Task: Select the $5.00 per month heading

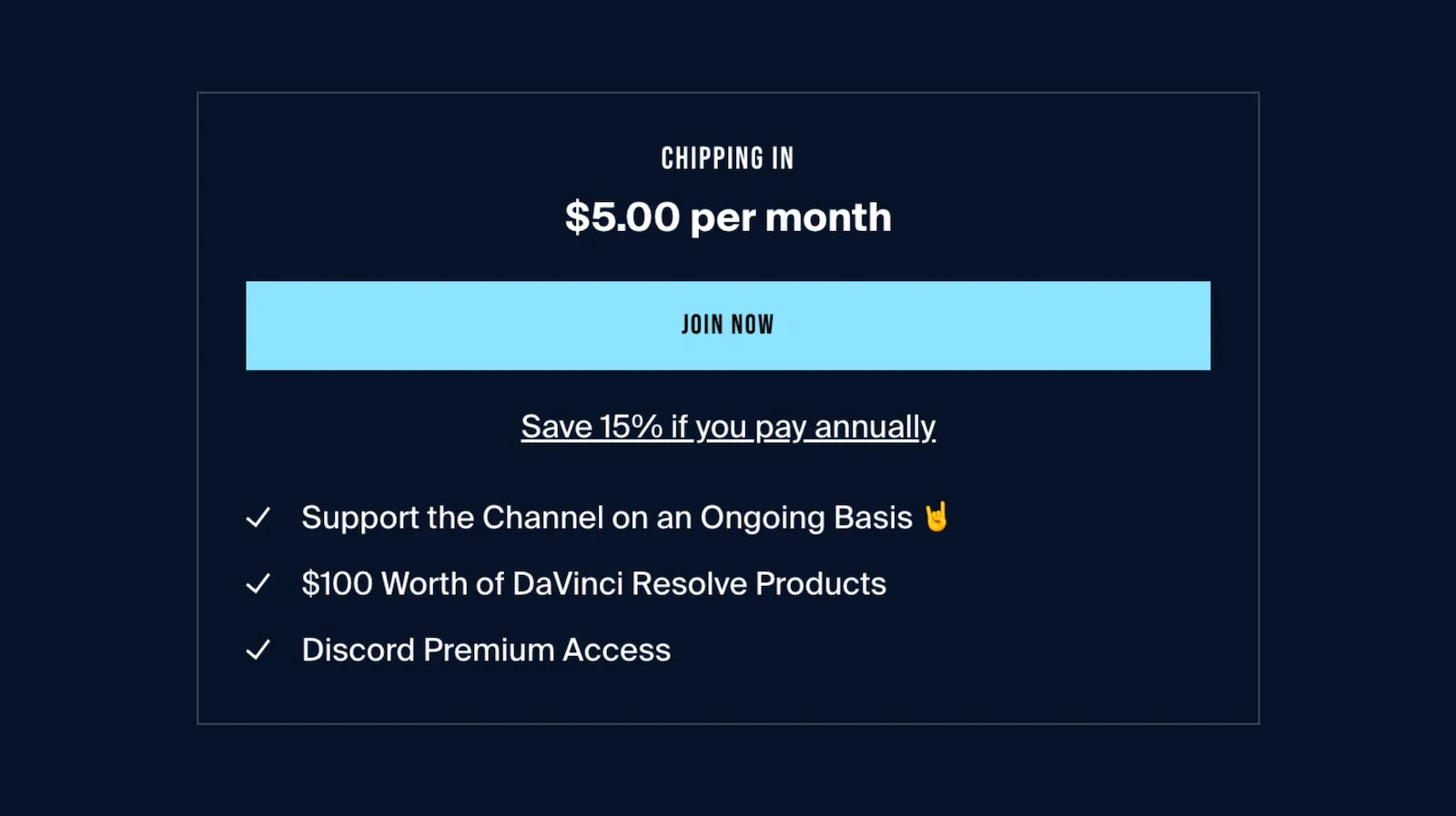Action: [727, 217]
